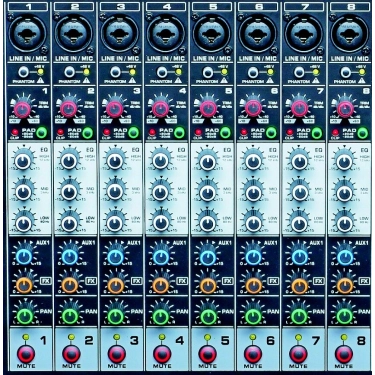
Task: Click the EQ MID knob on channel 2
Action: coord(69,192)
